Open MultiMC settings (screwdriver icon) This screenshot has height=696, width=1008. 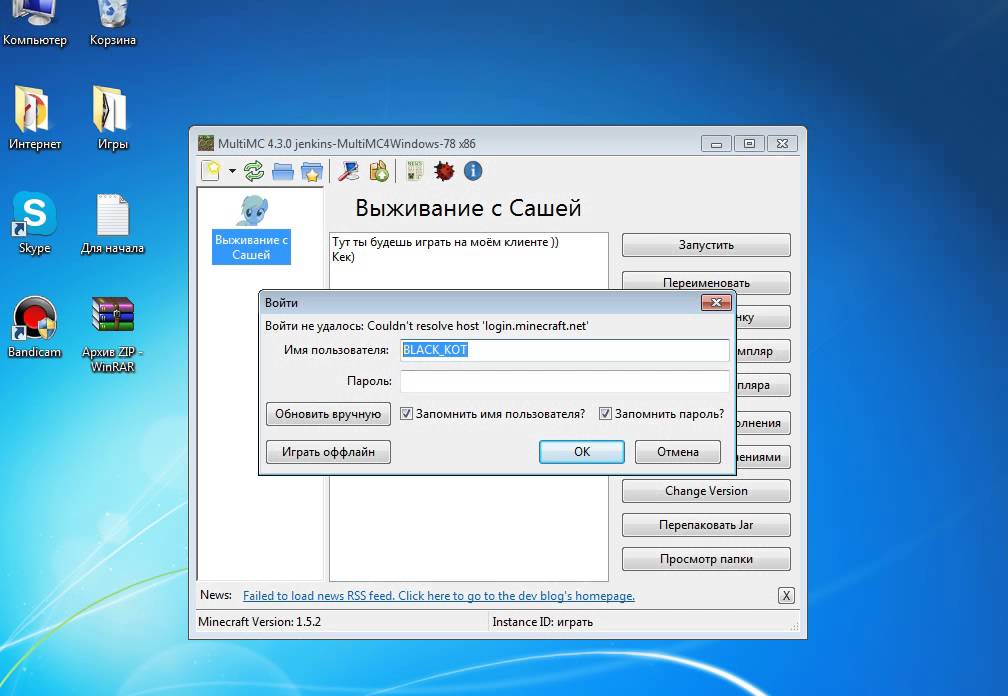348,171
